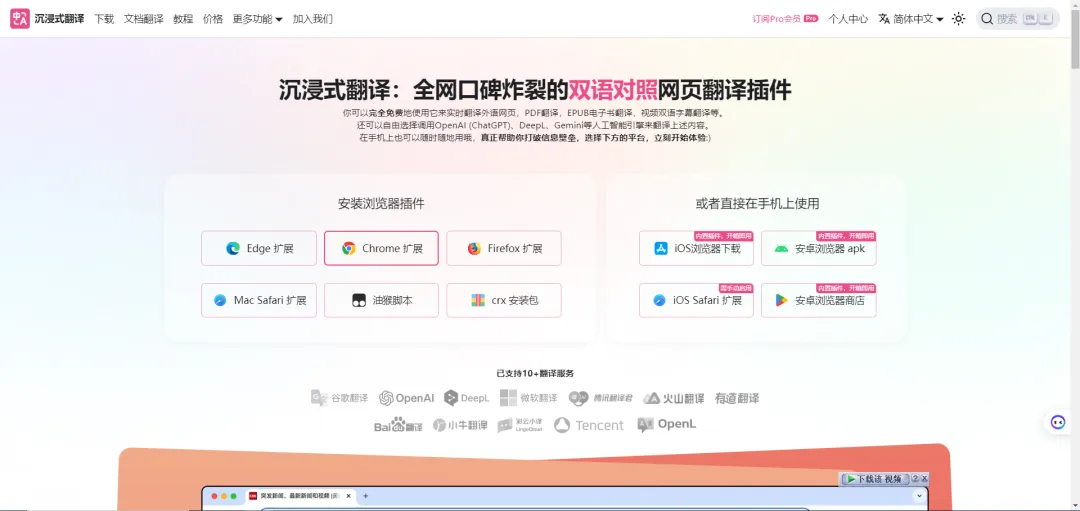
Task: Click the iOS Safari 扩展 button
Action: click(x=696, y=300)
